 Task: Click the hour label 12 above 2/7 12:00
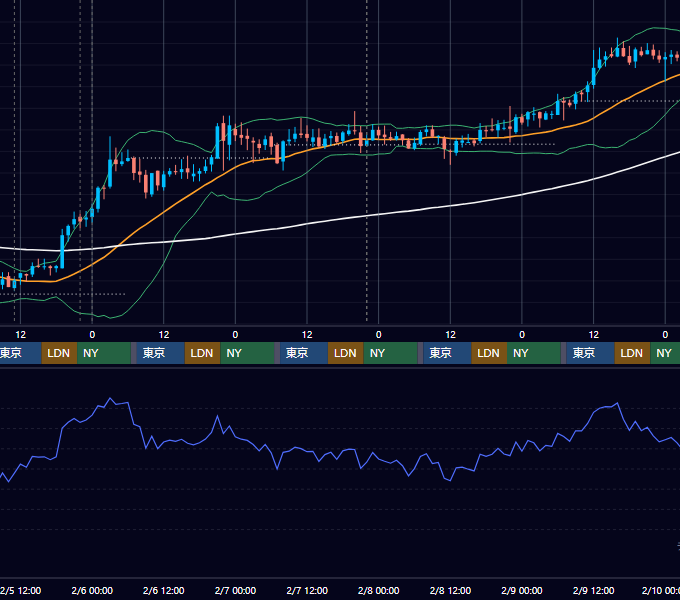coord(307,335)
